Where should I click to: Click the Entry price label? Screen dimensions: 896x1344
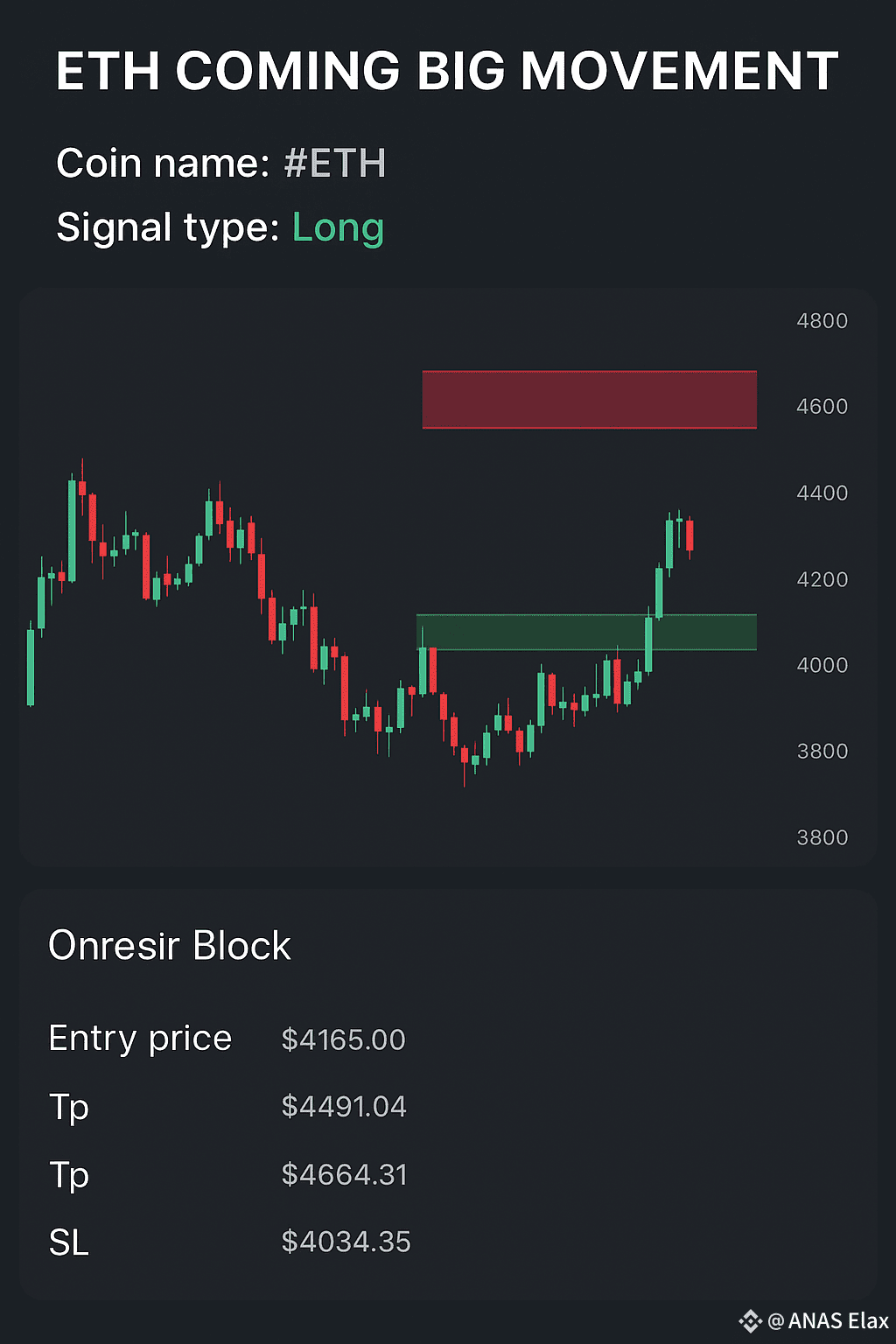click(140, 1039)
